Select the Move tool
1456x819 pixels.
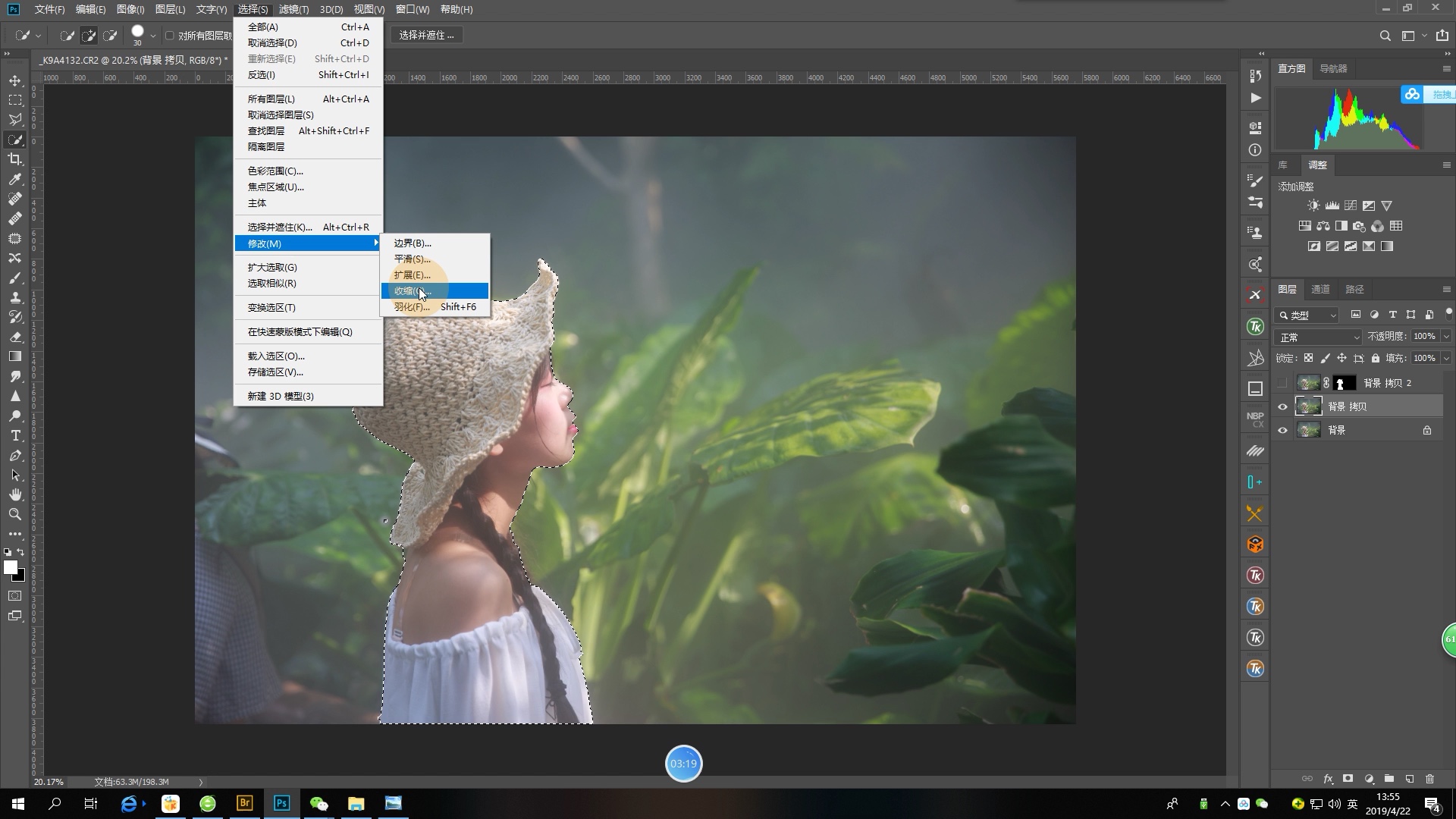point(15,80)
